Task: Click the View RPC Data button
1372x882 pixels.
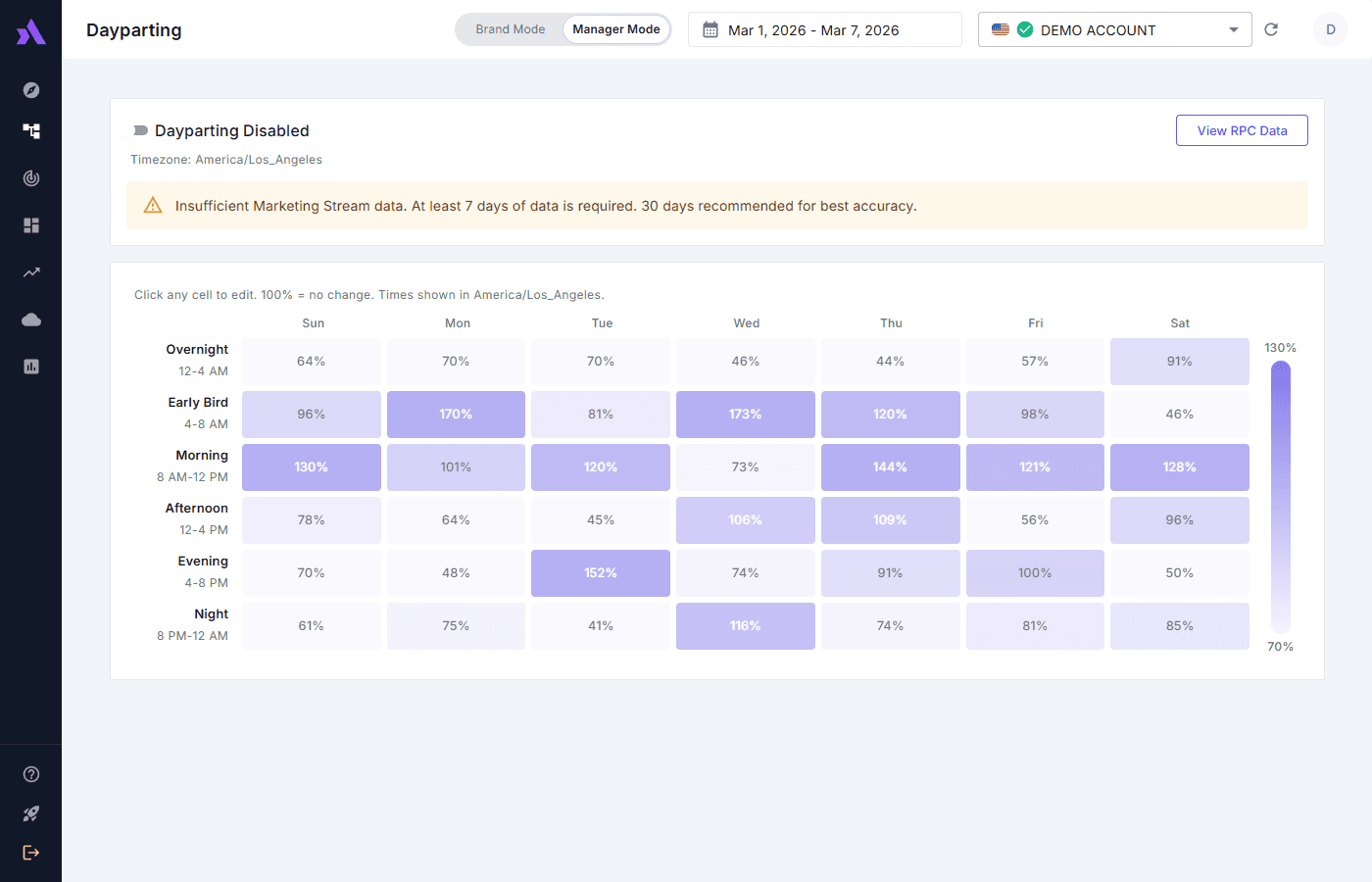Action: click(x=1242, y=130)
